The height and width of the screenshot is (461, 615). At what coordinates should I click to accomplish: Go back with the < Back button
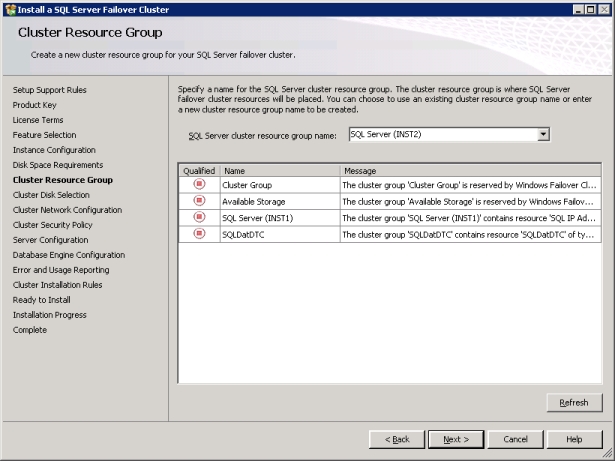tap(397, 439)
